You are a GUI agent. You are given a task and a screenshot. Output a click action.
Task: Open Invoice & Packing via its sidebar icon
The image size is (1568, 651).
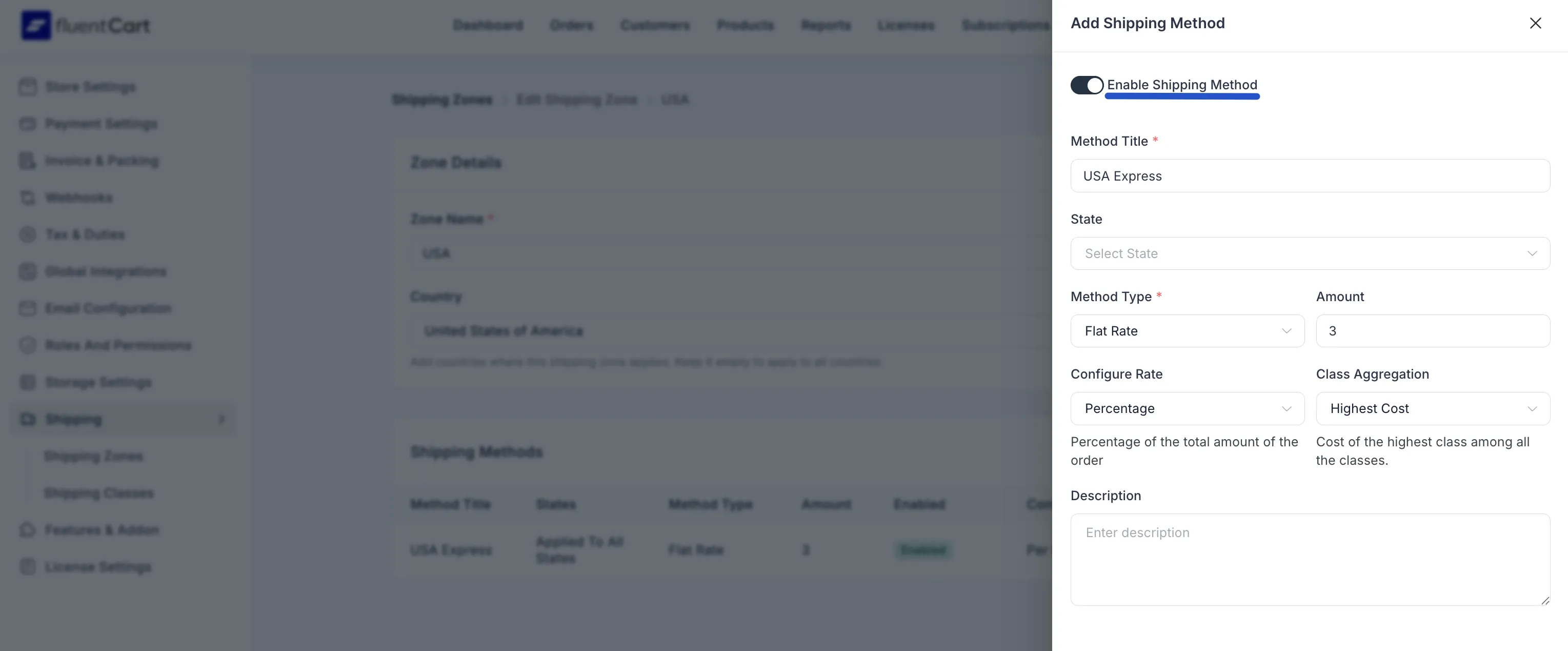click(x=27, y=161)
